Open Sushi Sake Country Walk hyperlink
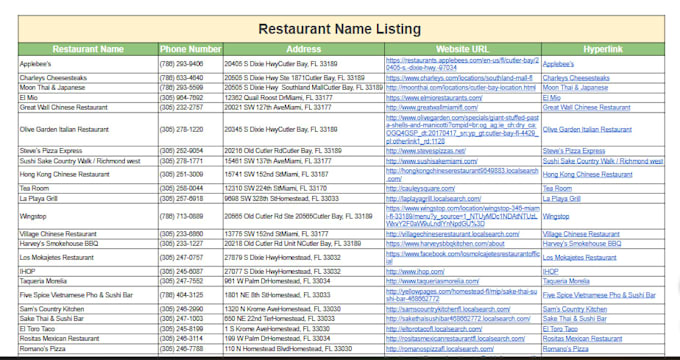This screenshot has height=360, width=680. [603, 161]
